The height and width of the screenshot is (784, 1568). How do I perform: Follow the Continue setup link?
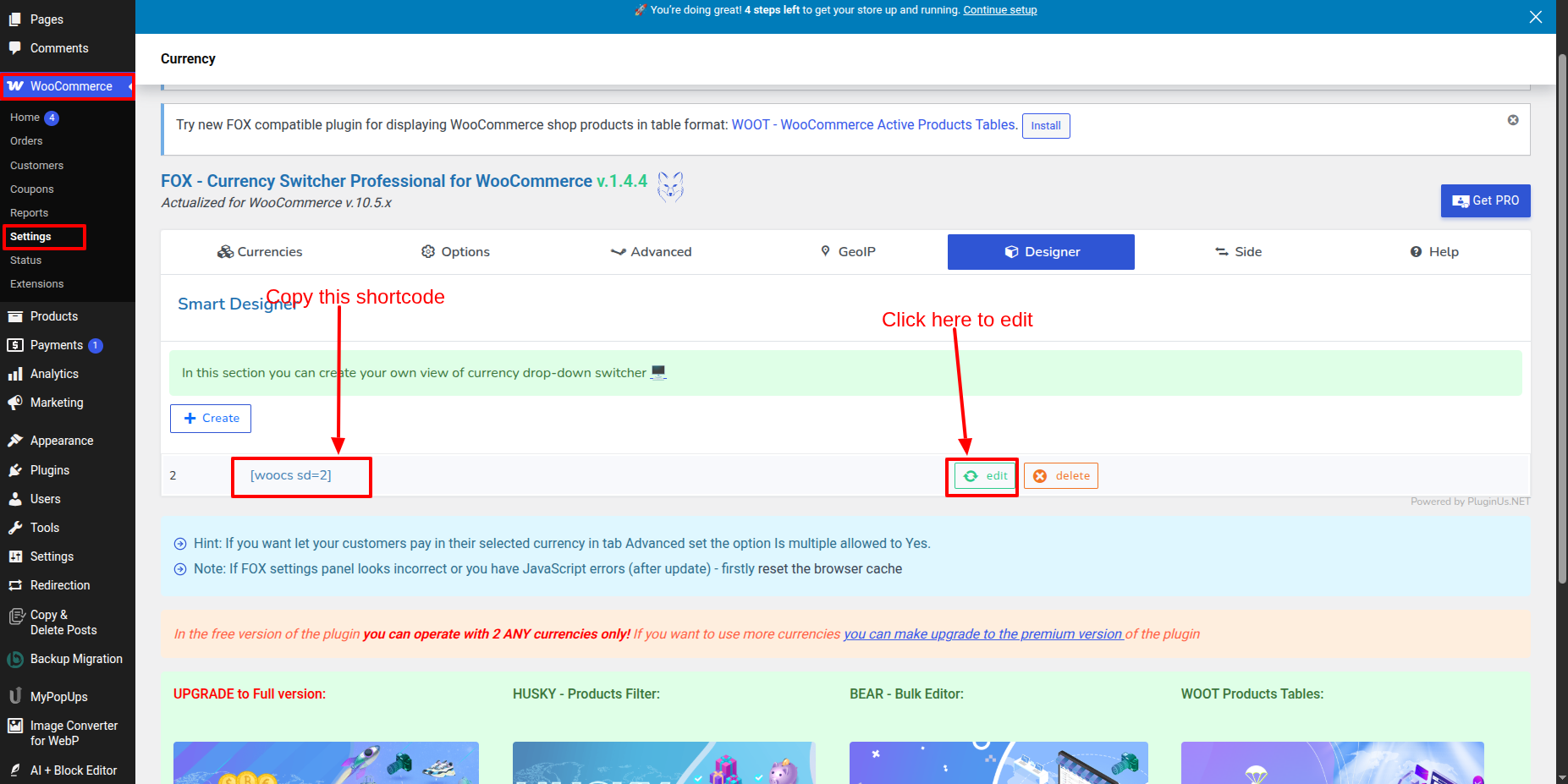(999, 10)
